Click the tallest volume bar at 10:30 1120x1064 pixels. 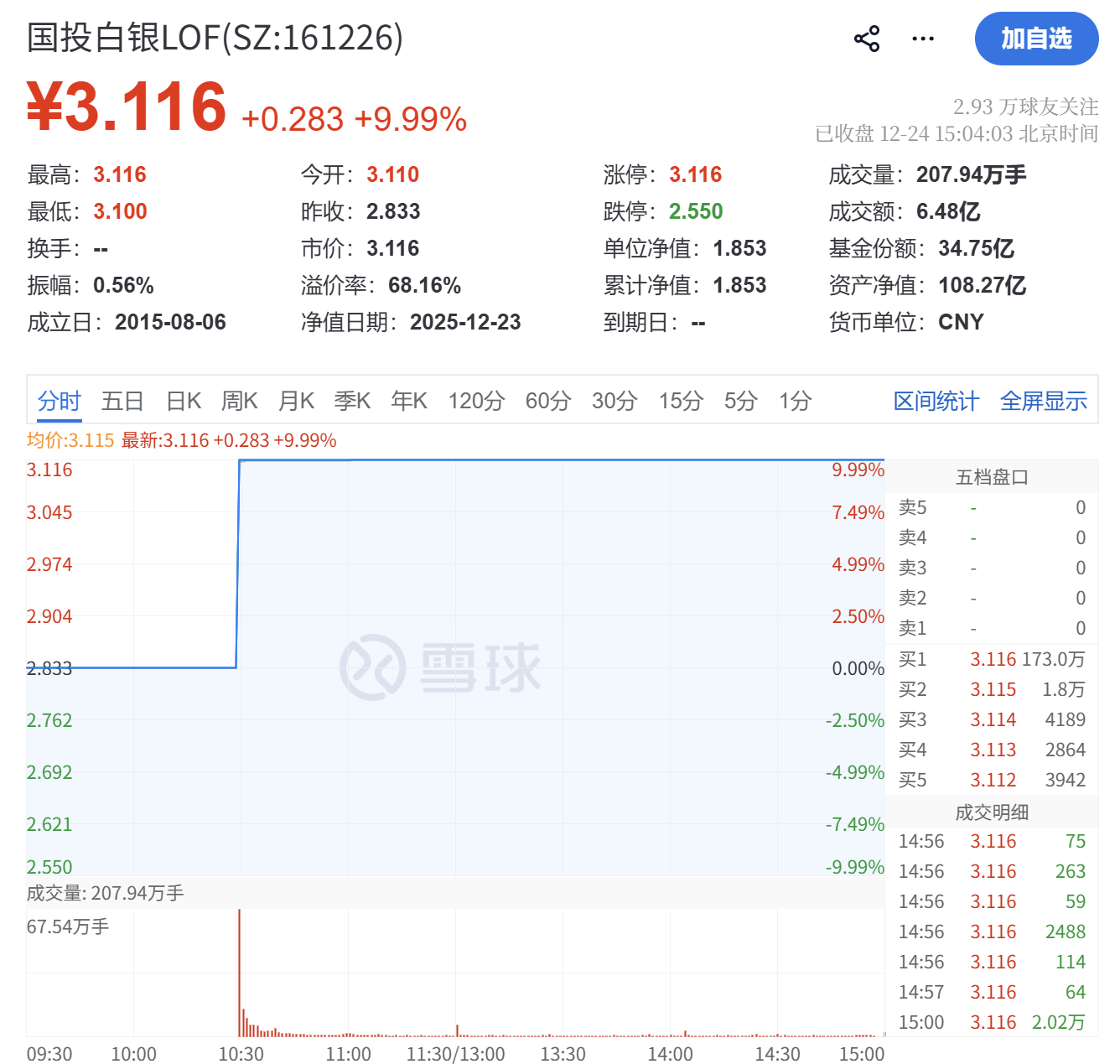pyautogui.click(x=240, y=973)
